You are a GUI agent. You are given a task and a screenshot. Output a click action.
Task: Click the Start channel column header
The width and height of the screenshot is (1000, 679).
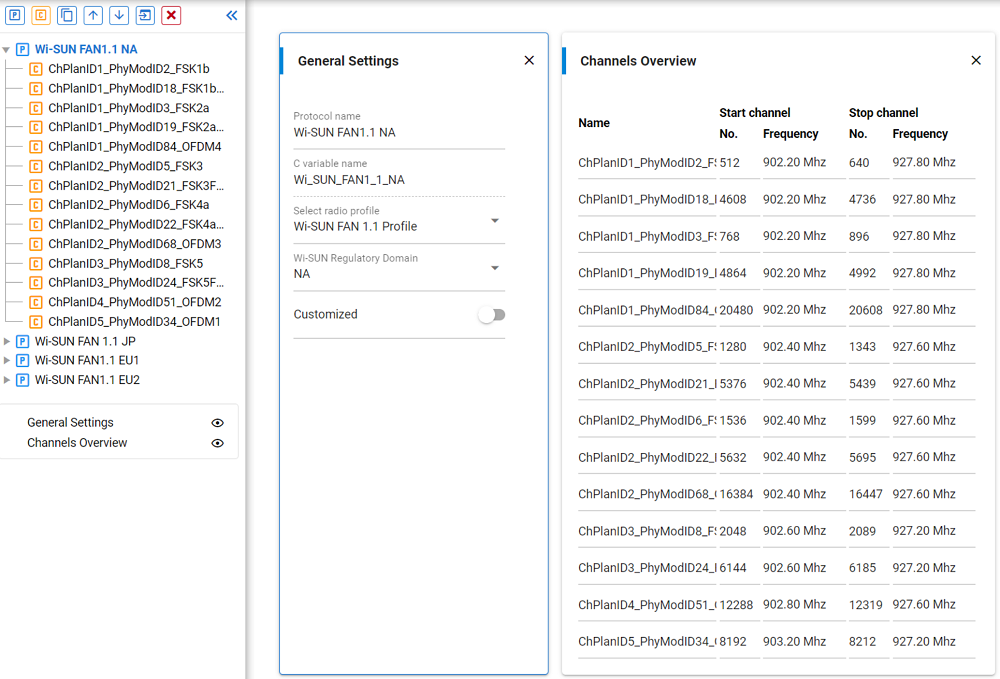(754, 113)
